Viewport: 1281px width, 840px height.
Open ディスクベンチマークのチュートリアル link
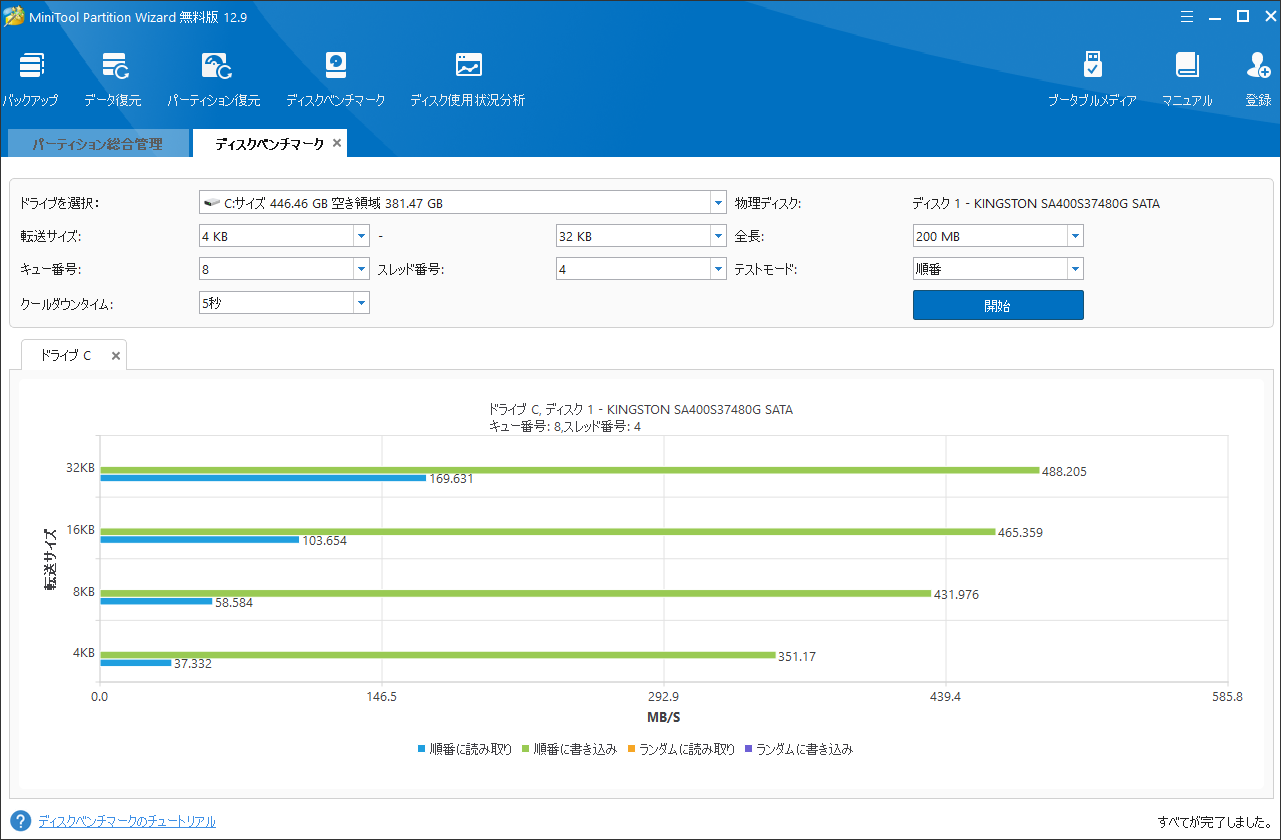(x=127, y=821)
